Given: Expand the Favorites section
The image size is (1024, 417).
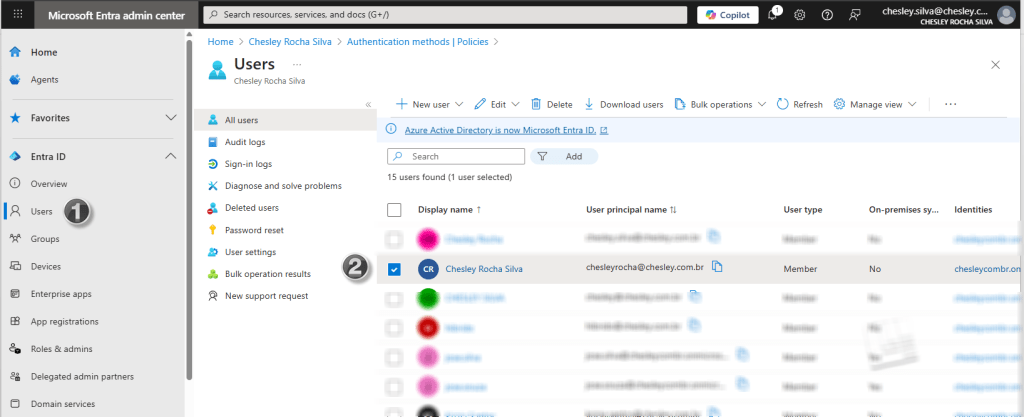Looking at the screenshot, I should pos(169,118).
